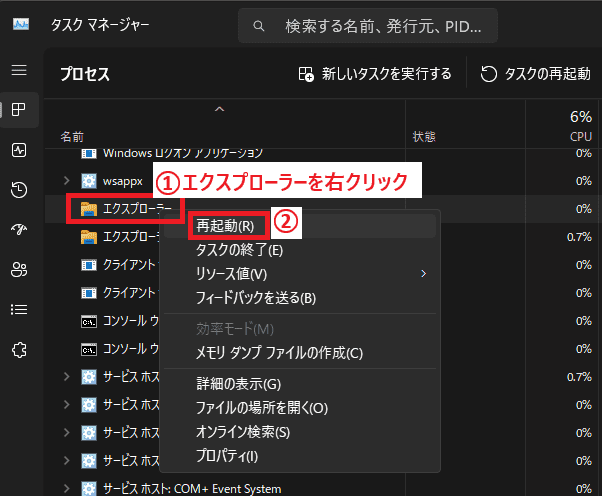The image size is (602, 496).
Task: Select the Processes sidebar icon
Action: [19, 110]
